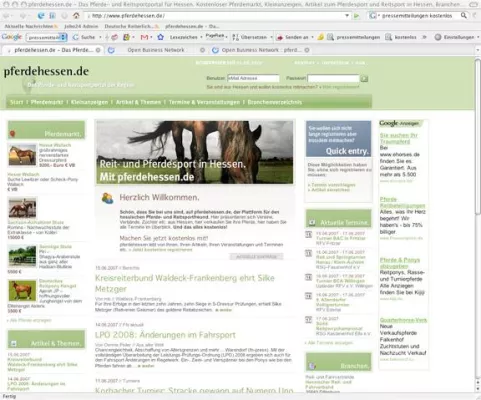Viewport: 481px width, 400px height.
Task: Open Gmail via the red M icon
Action: coord(144,37)
